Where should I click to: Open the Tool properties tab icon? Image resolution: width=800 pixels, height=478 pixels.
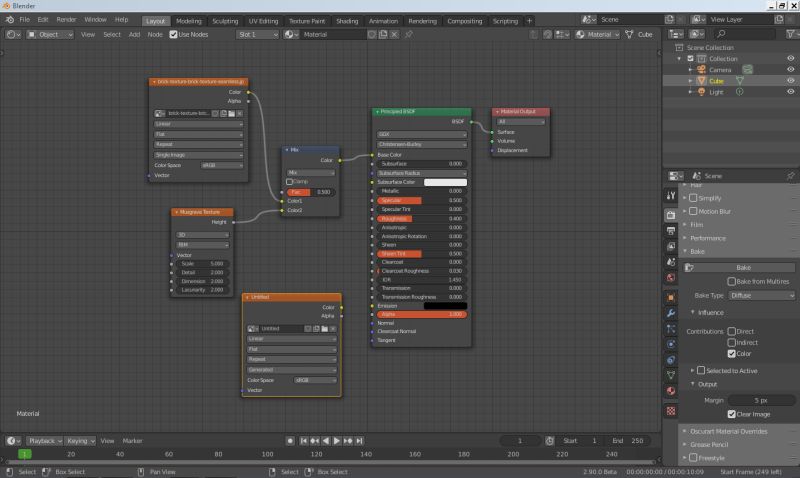[671, 195]
